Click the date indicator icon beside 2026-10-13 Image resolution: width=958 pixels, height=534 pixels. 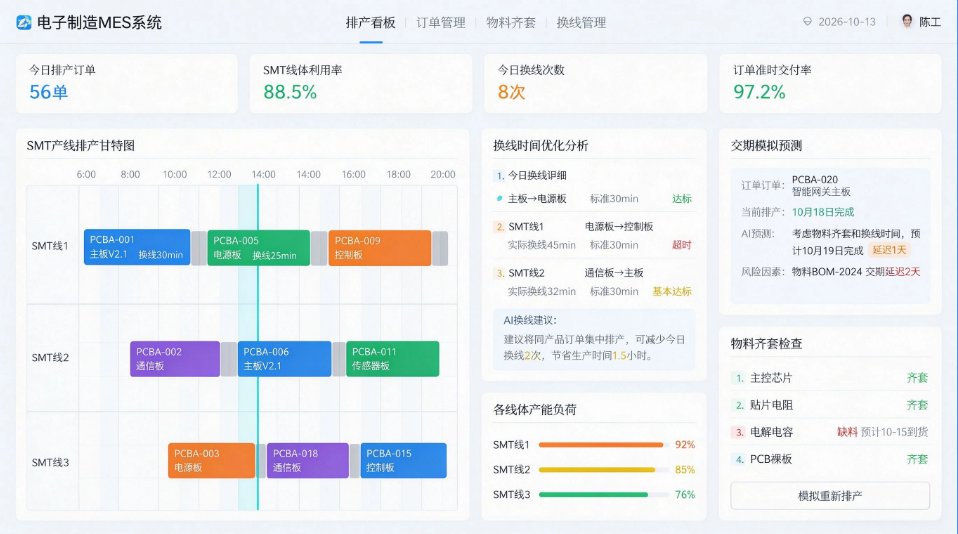807,21
